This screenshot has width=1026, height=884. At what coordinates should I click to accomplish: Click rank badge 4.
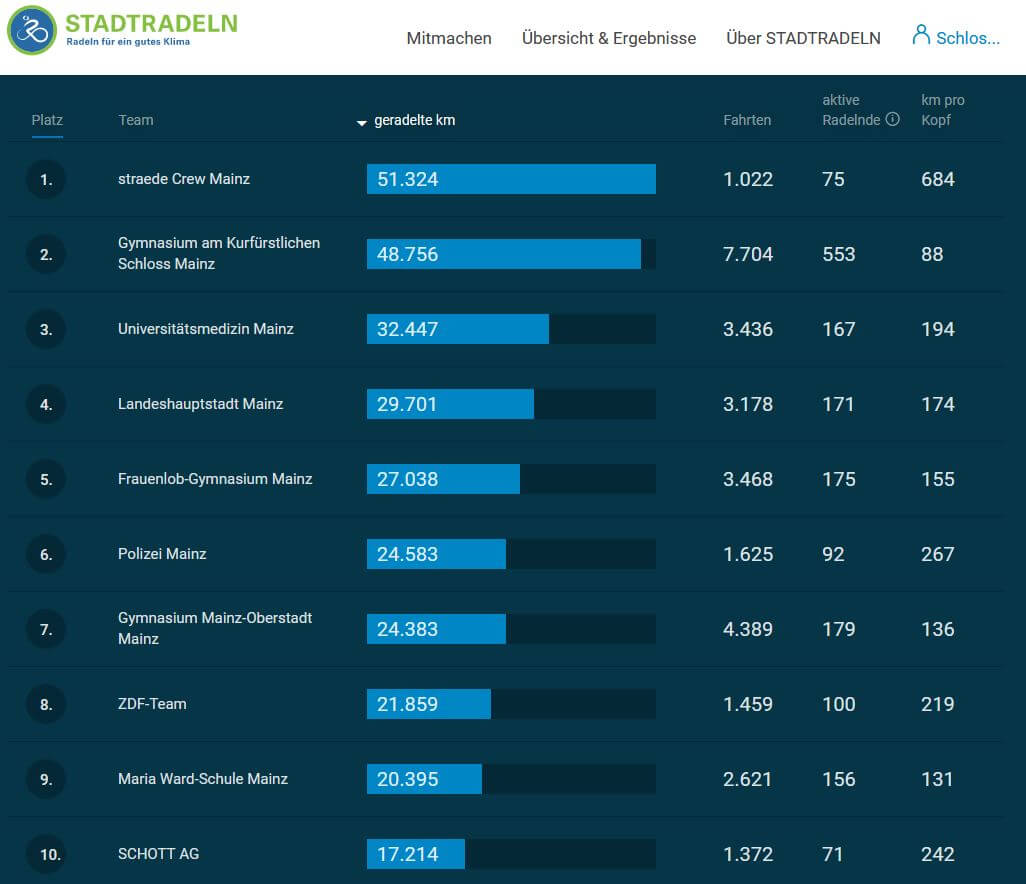[x=46, y=404]
